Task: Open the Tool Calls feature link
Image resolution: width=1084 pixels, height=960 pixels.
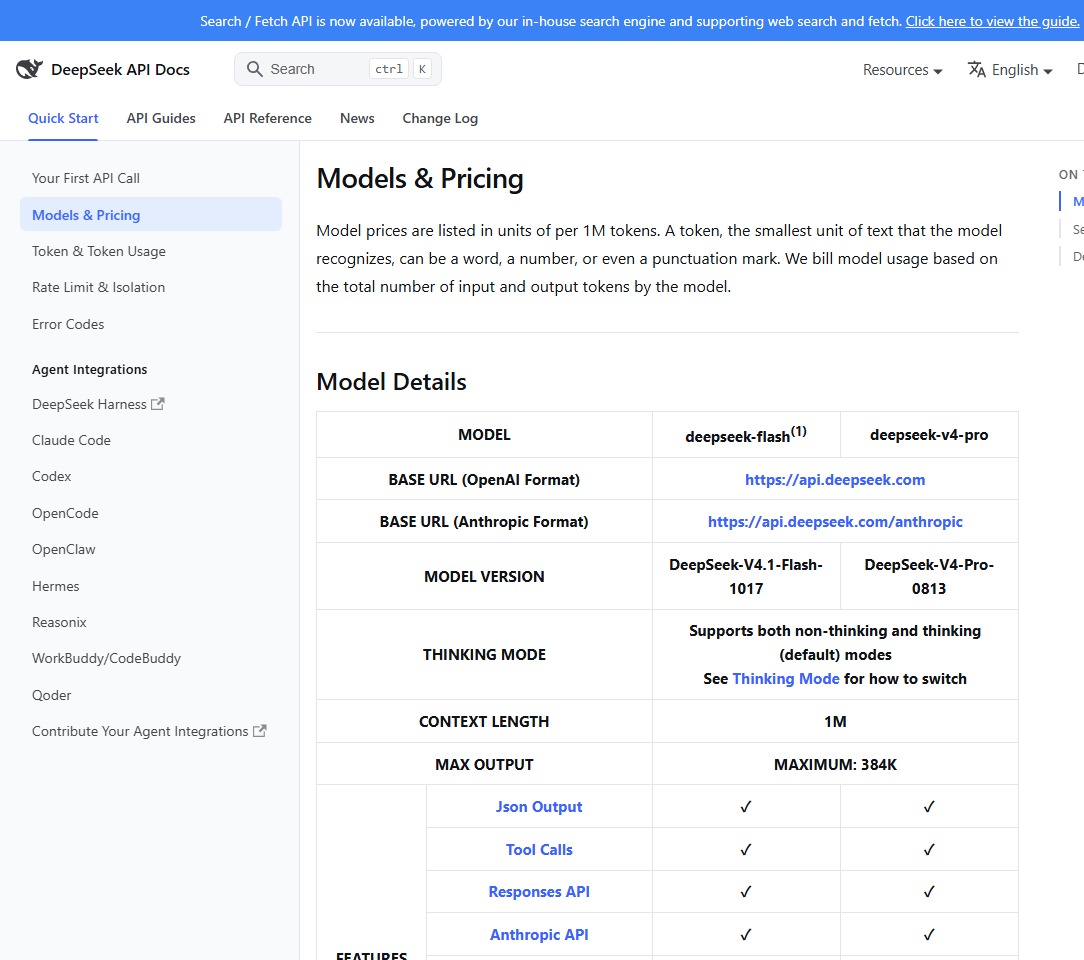Action: [539, 849]
